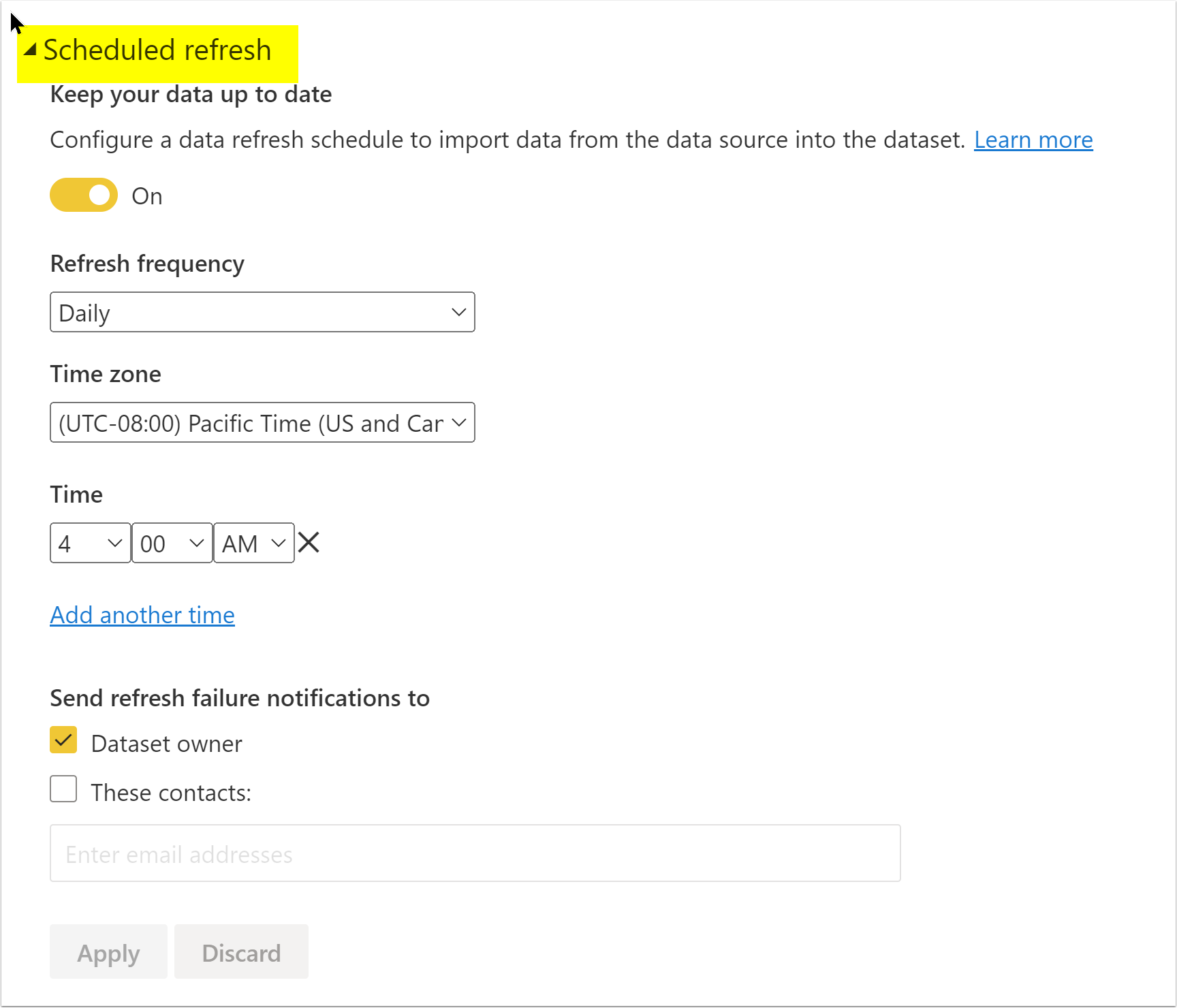Open the hour dropdown showing 4
This screenshot has height=1008, width=1177.
click(x=91, y=543)
